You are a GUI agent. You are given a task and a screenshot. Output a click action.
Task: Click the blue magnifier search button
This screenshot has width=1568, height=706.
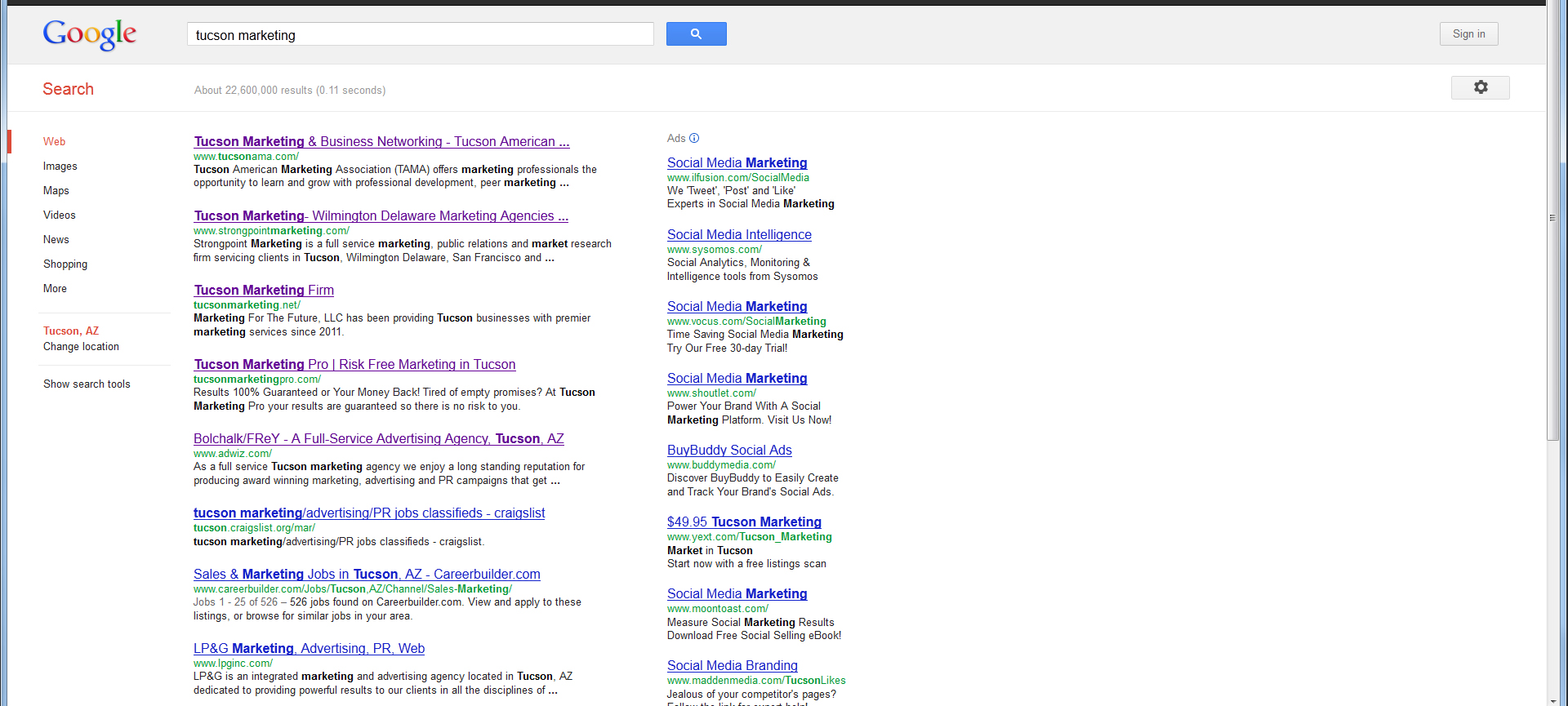pyautogui.click(x=696, y=34)
